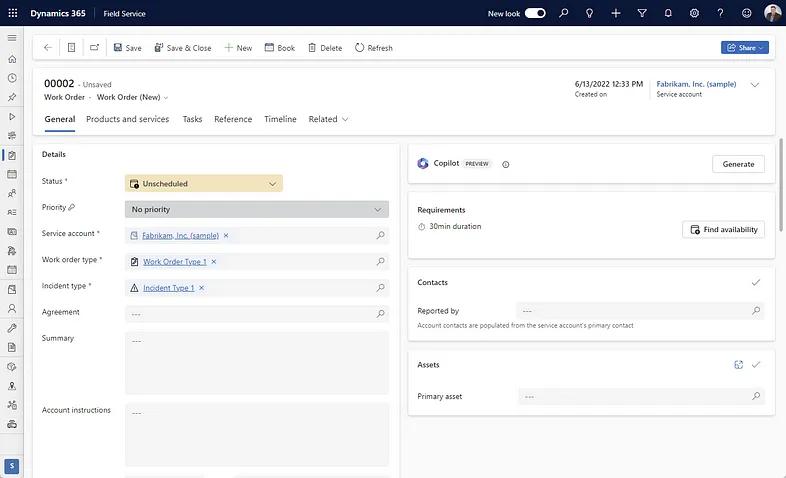Click the Assets section checkmark

756,365
